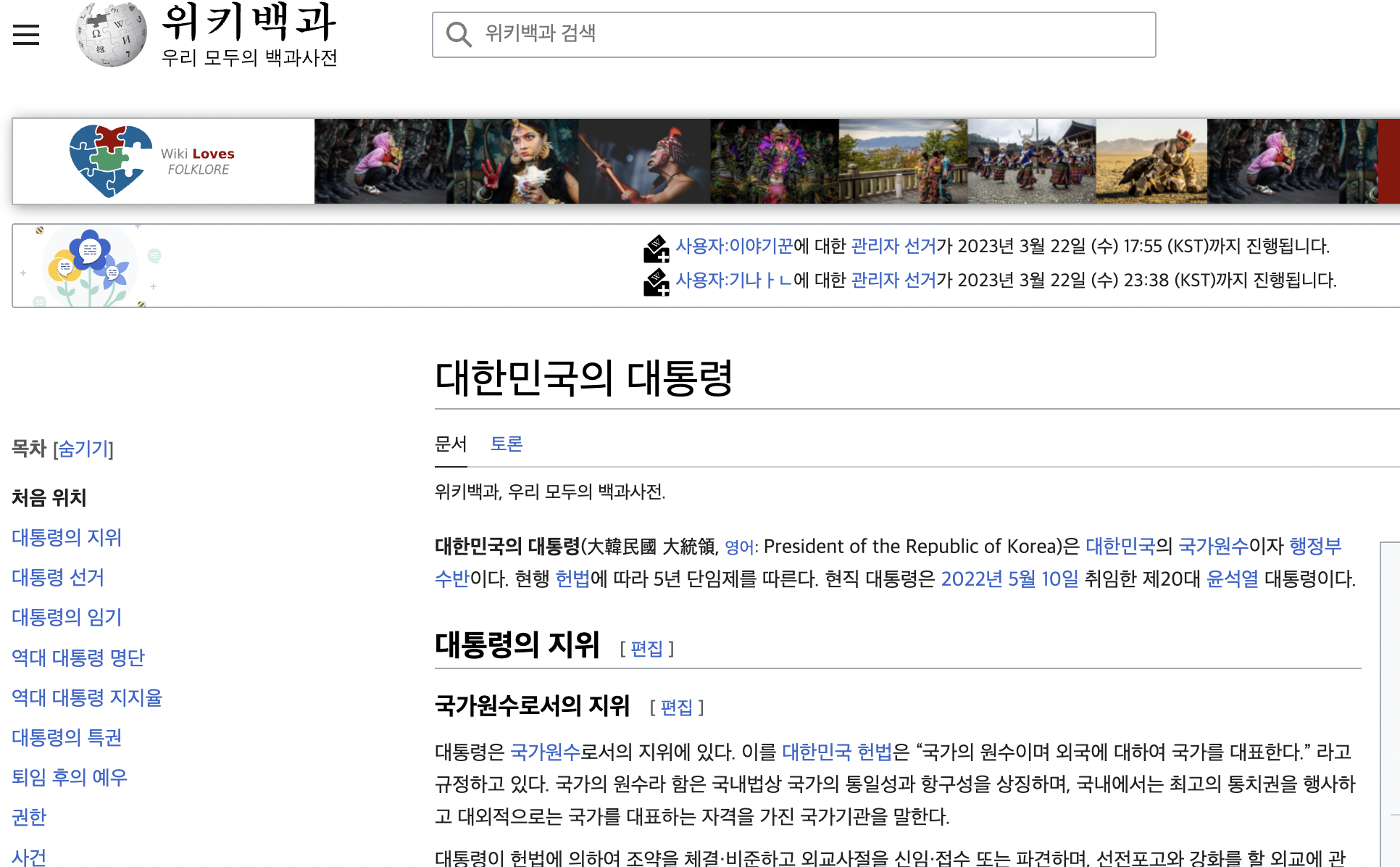Jump to 퇴임 후의 예우 in contents
The width and height of the screenshot is (1400, 867).
click(x=70, y=777)
